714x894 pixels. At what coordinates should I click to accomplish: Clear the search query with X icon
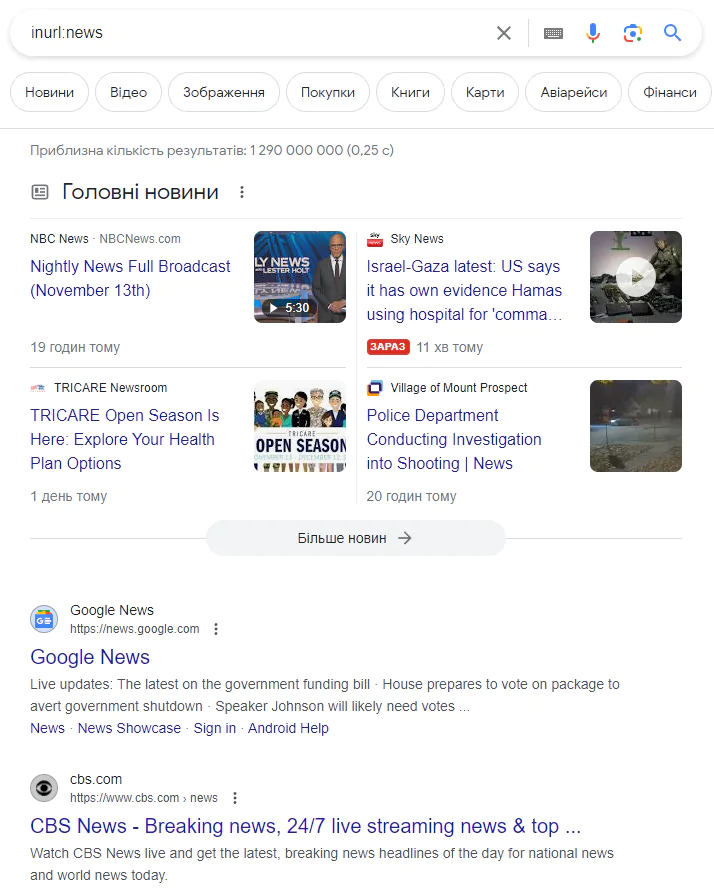504,33
